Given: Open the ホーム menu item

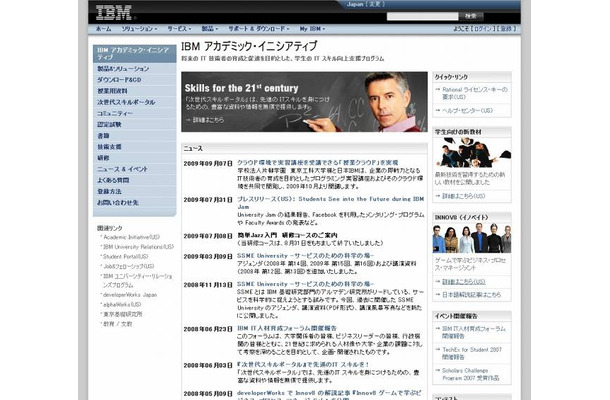Looking at the screenshot, I should (x=103, y=29).
